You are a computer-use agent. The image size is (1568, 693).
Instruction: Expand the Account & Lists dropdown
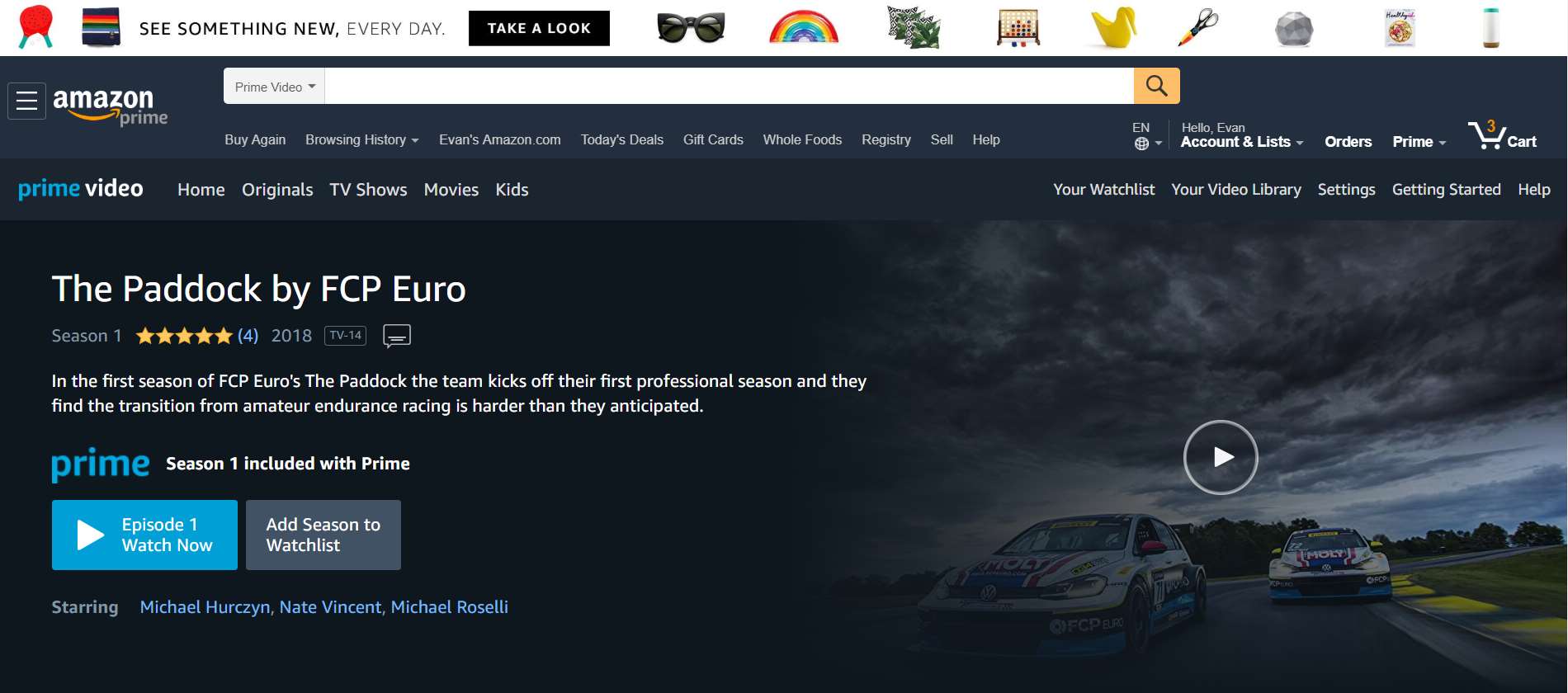(1242, 142)
